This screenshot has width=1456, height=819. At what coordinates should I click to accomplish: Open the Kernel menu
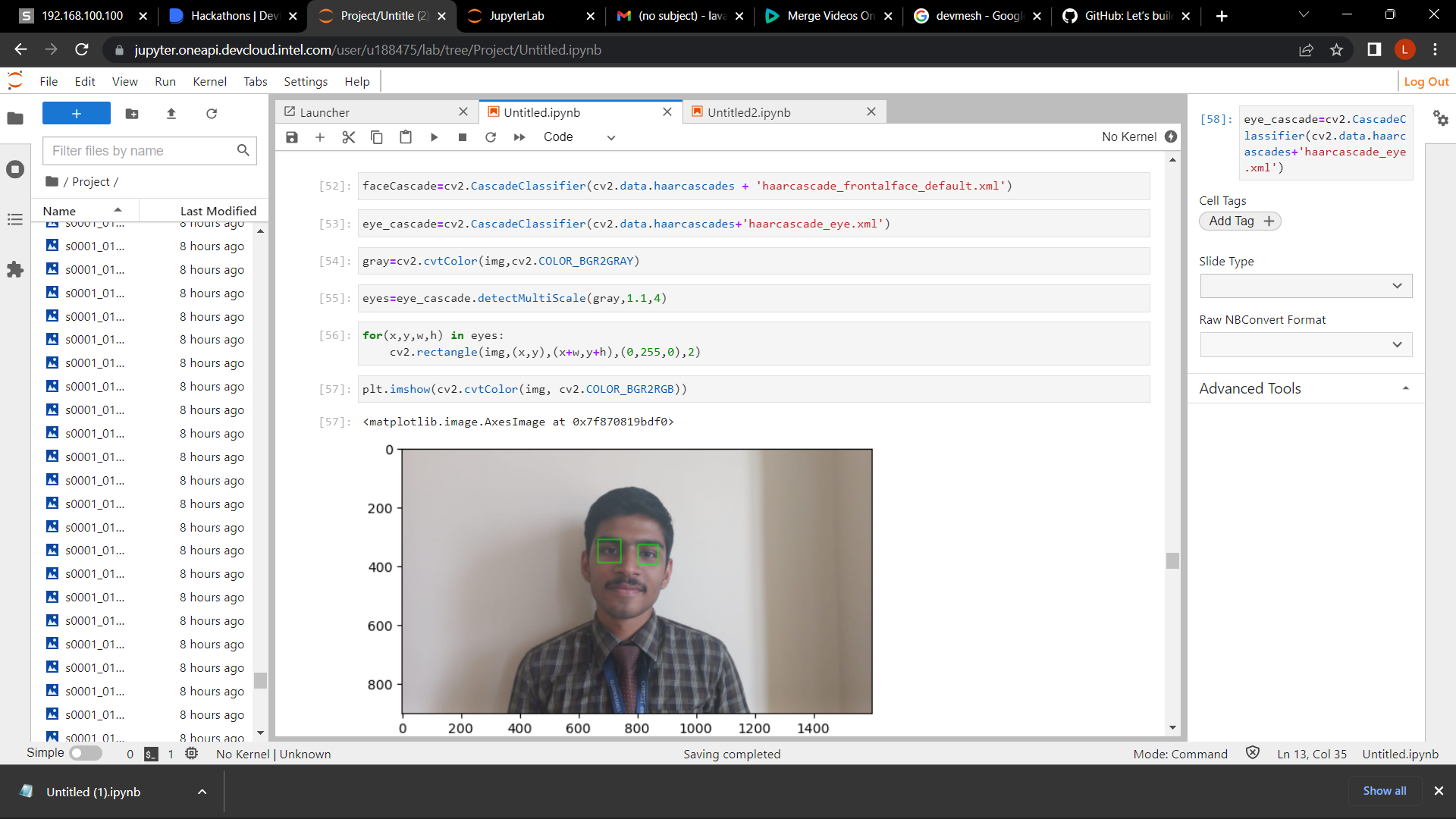click(210, 81)
